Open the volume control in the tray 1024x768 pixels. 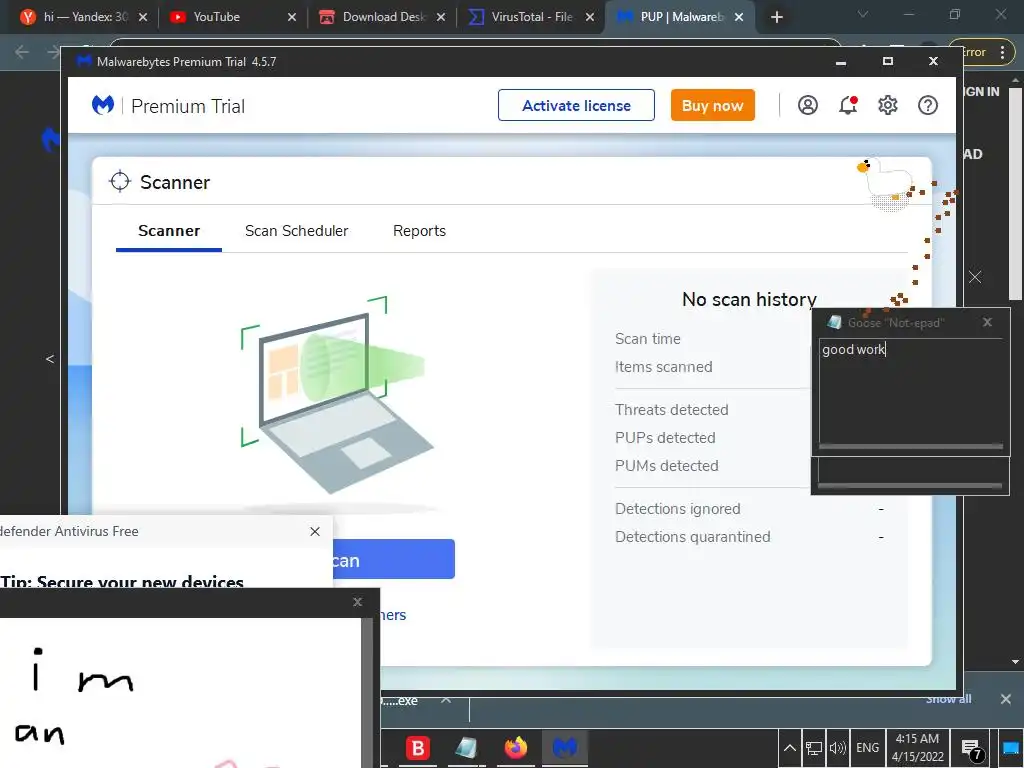837,748
